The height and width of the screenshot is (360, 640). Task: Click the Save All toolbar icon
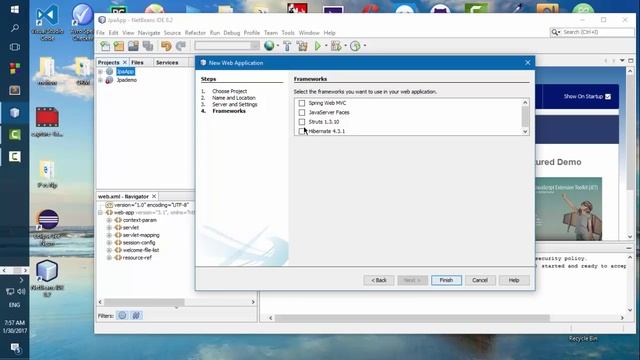(x=148, y=46)
